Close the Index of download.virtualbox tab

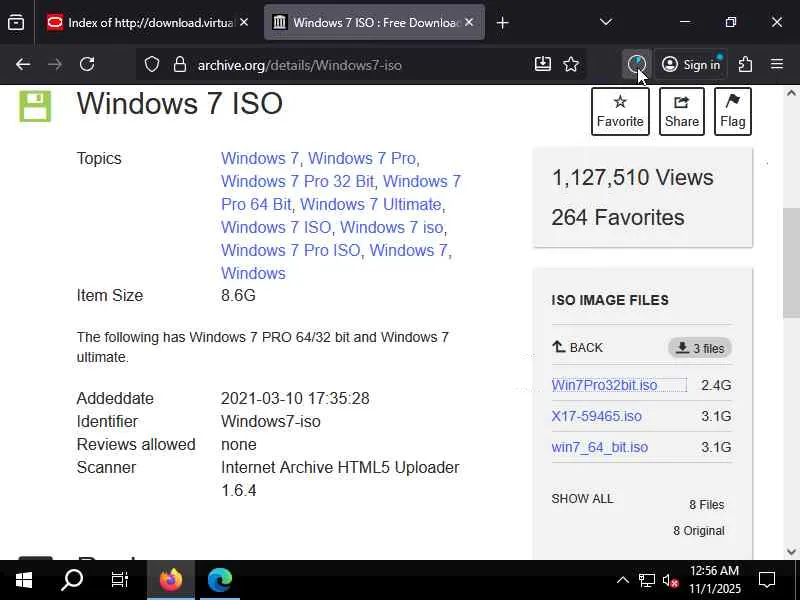point(244,22)
